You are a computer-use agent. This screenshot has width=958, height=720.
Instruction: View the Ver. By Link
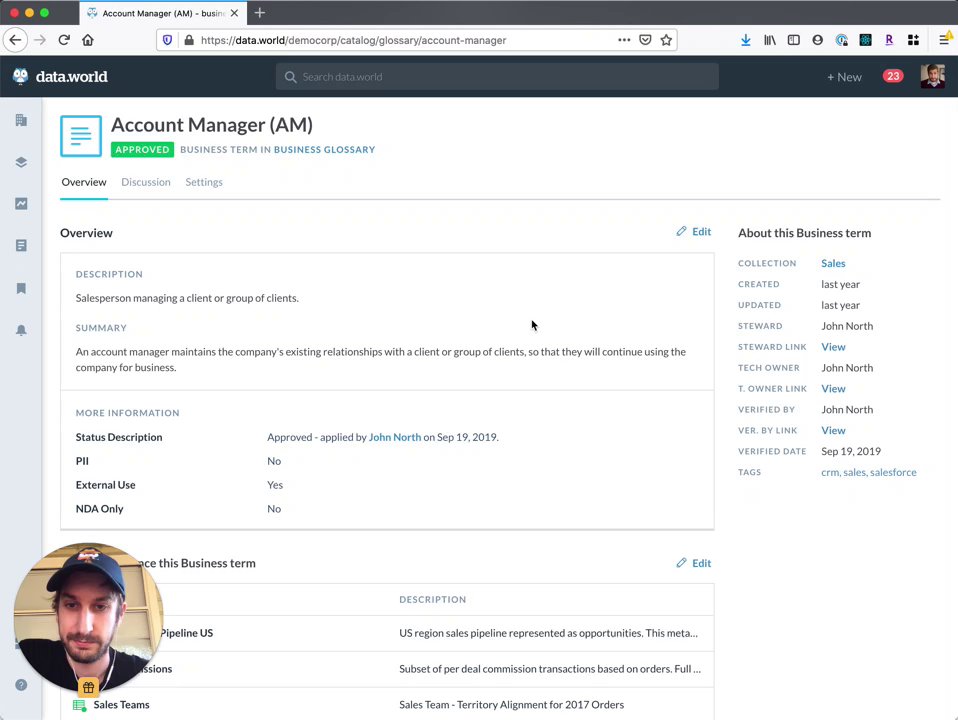(x=833, y=430)
